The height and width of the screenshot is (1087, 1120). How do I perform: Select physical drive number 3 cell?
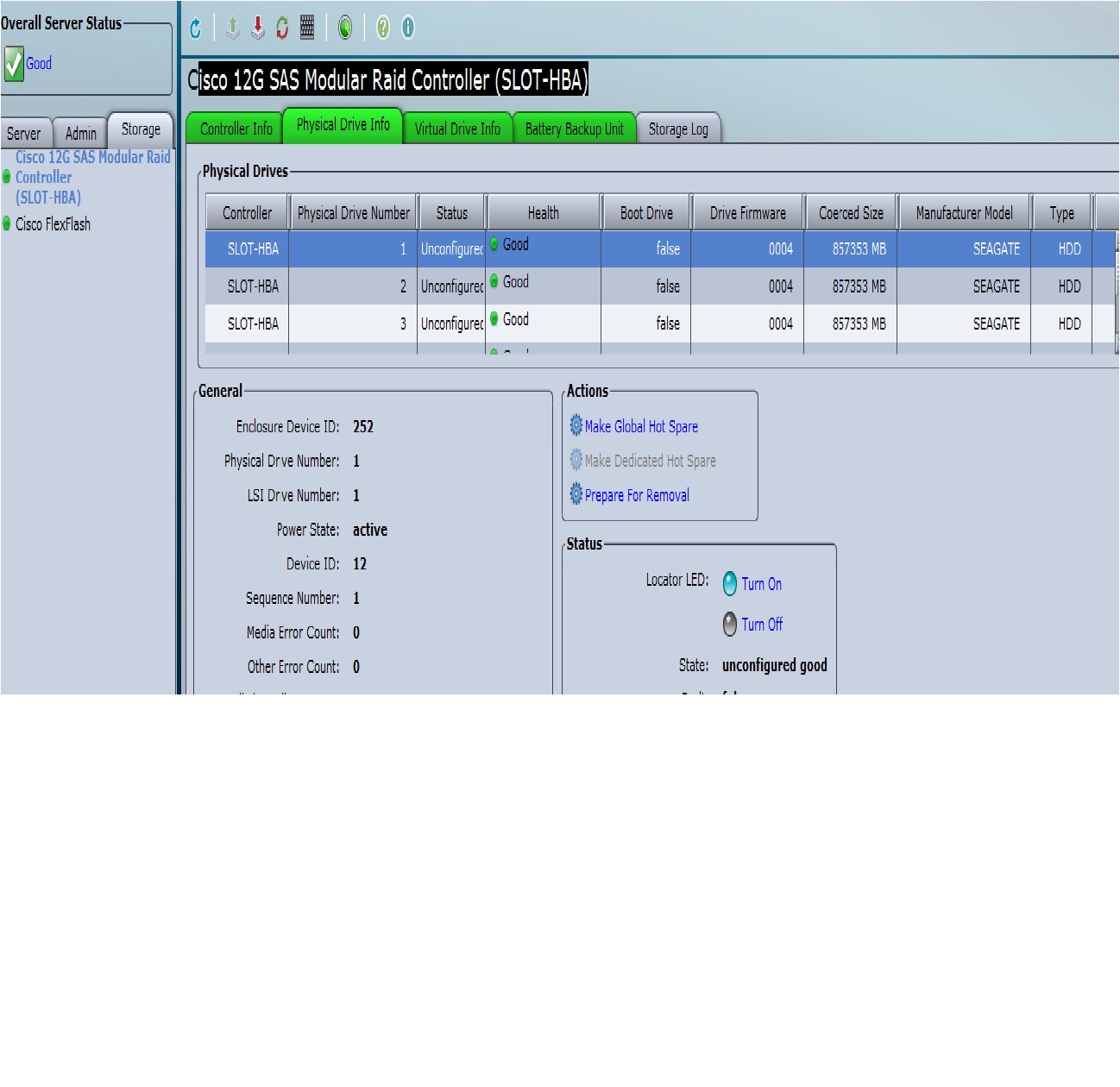coord(353,324)
